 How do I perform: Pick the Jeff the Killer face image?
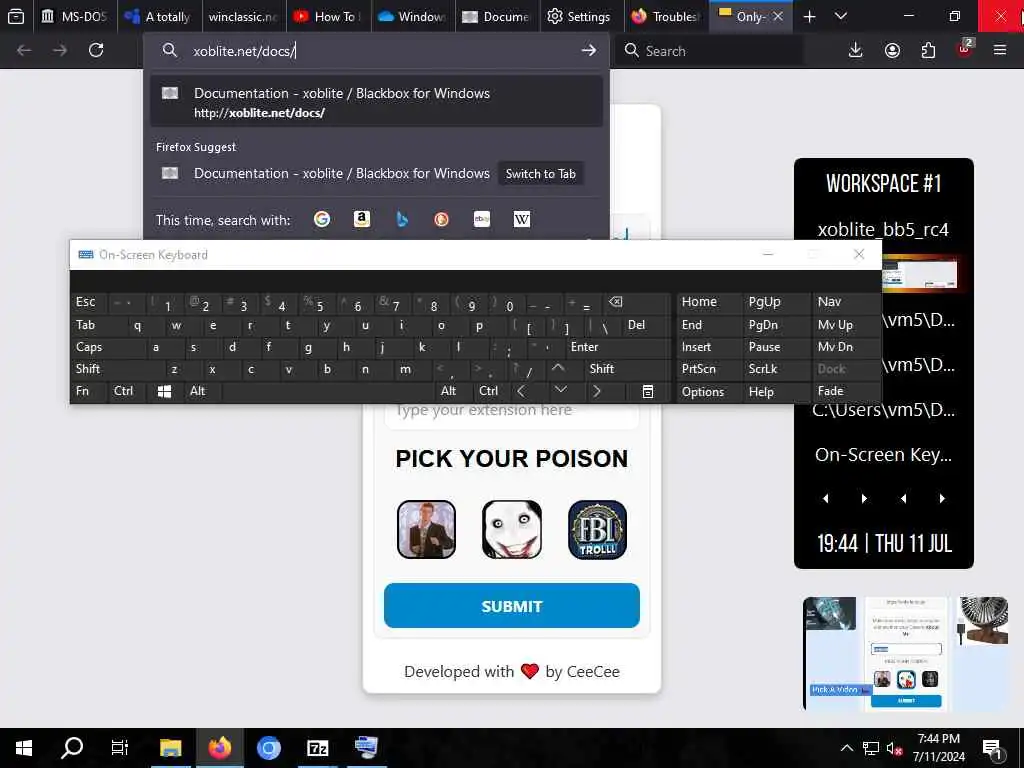tap(511, 530)
